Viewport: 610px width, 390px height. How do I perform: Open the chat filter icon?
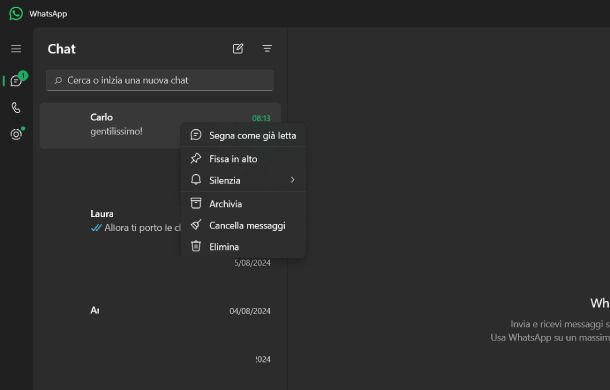[x=267, y=49]
